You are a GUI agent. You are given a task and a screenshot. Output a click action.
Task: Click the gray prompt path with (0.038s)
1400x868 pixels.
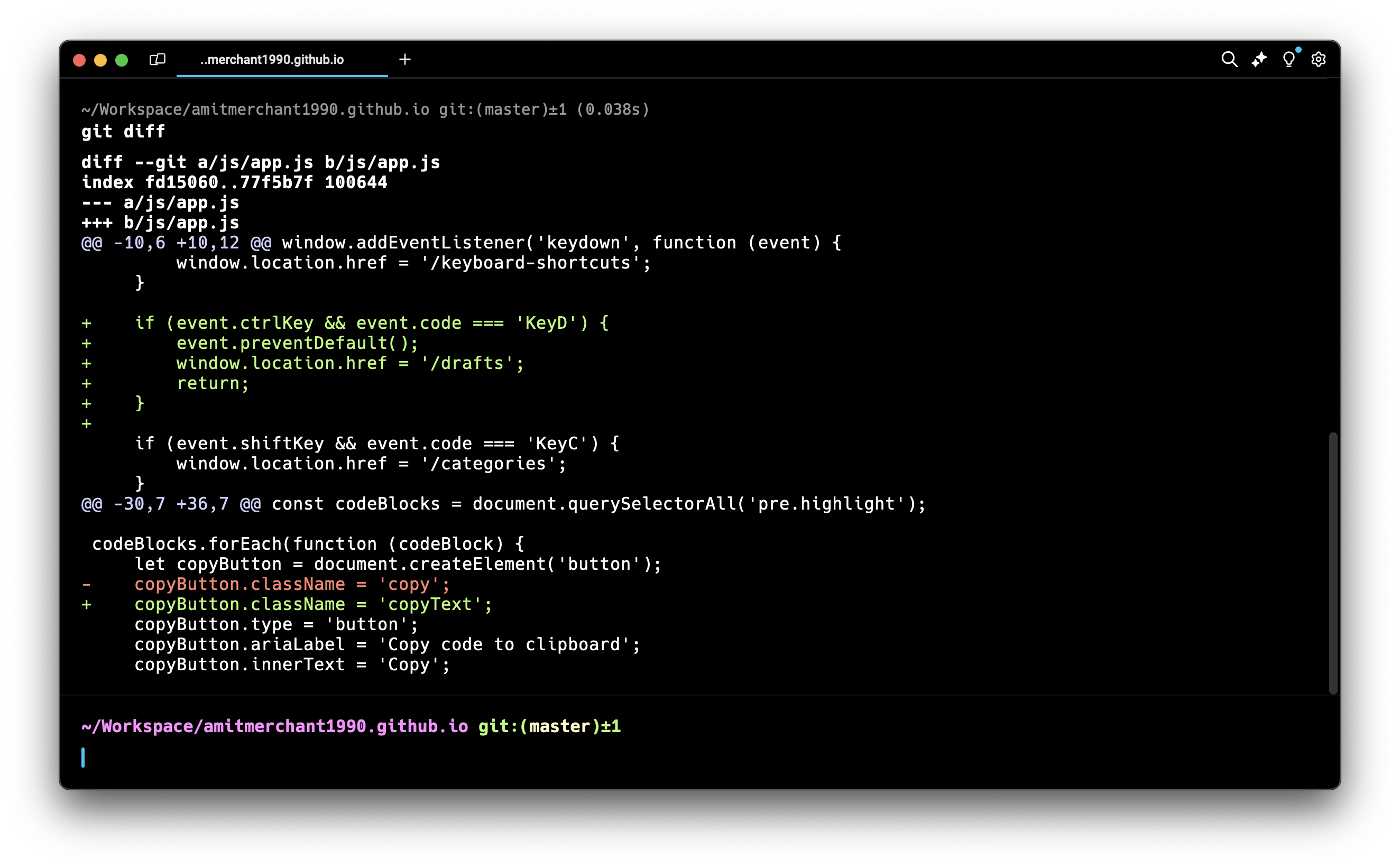[x=366, y=109]
